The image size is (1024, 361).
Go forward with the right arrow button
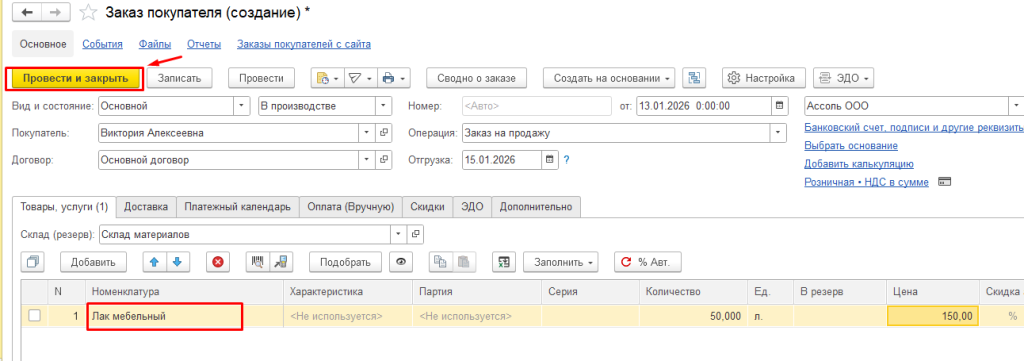56,12
